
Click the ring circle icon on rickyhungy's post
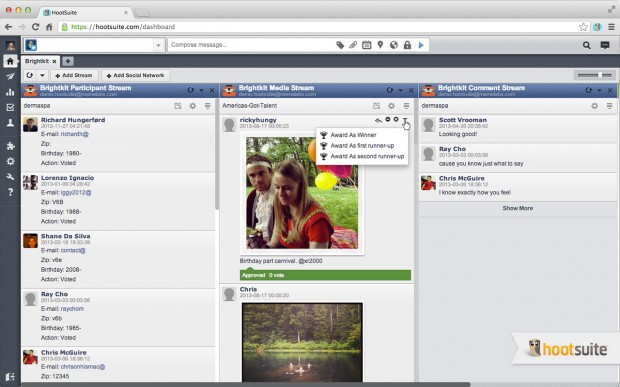point(396,119)
